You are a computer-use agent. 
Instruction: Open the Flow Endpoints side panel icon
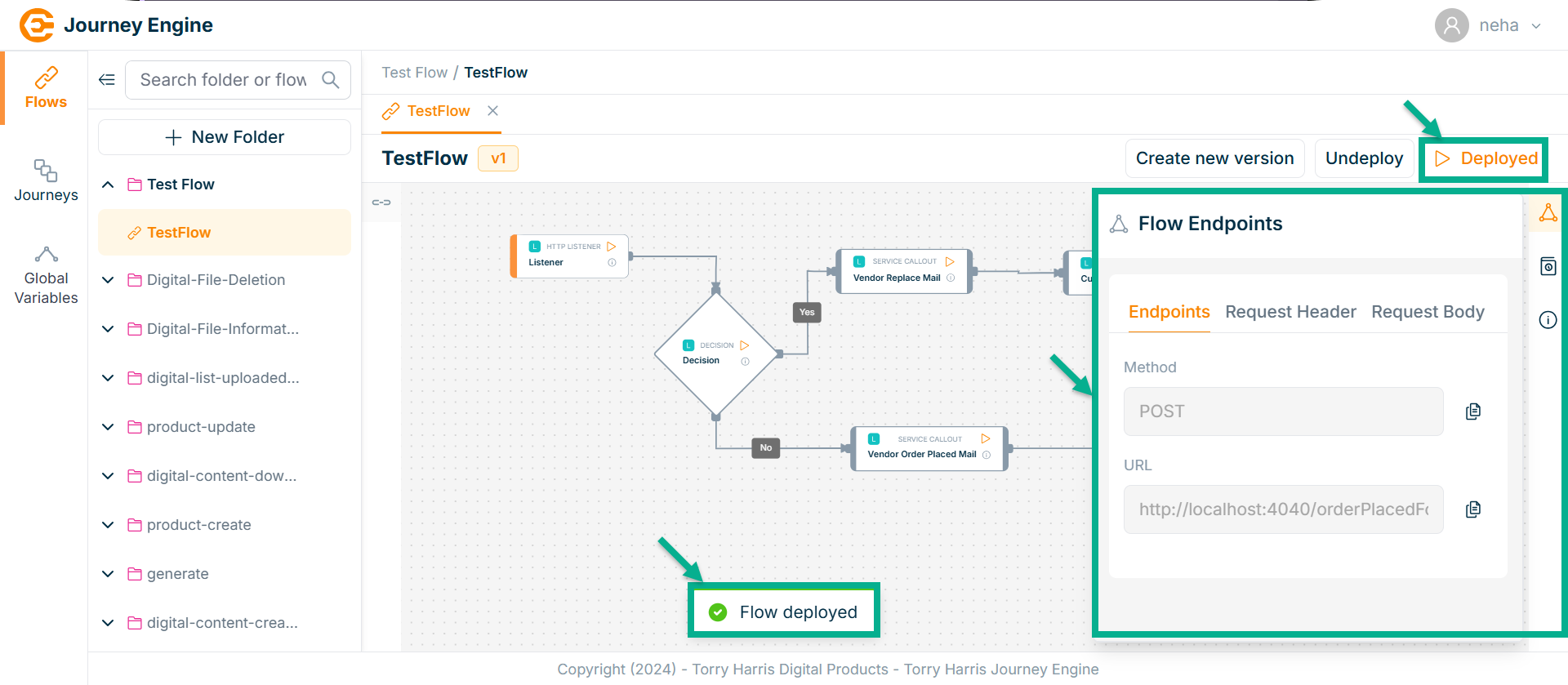click(1548, 214)
